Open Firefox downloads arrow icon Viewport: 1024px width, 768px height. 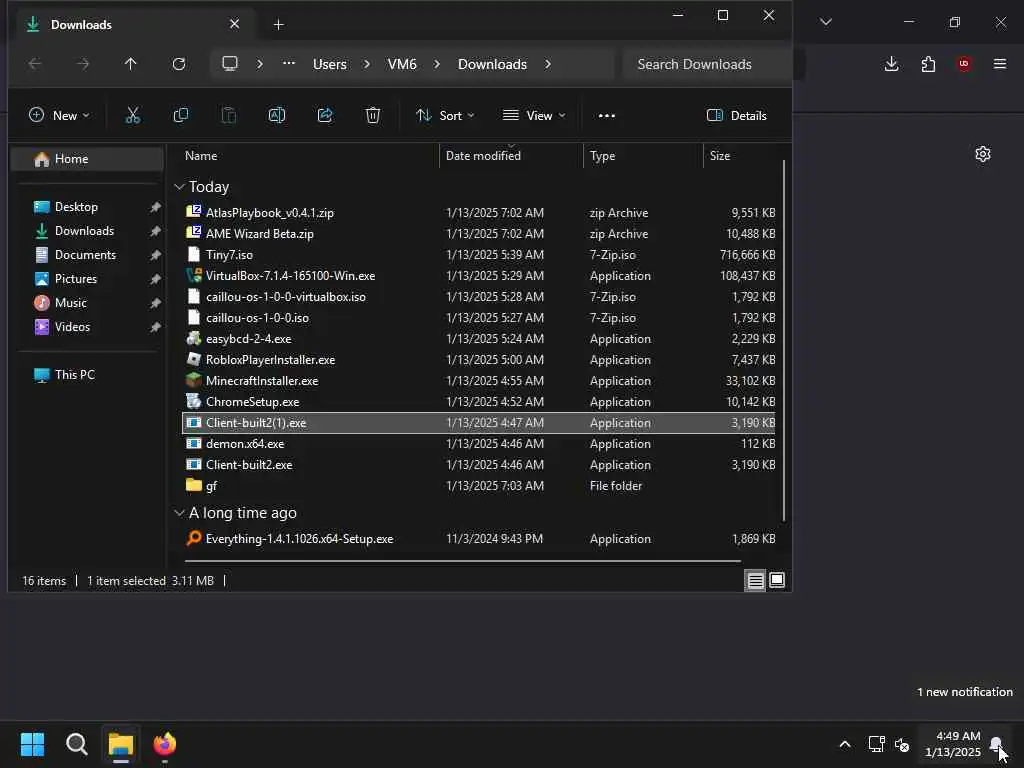point(891,63)
